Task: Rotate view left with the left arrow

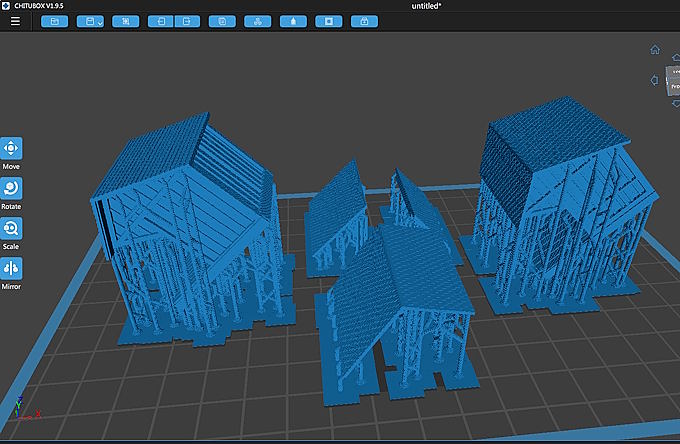Action: [654, 80]
